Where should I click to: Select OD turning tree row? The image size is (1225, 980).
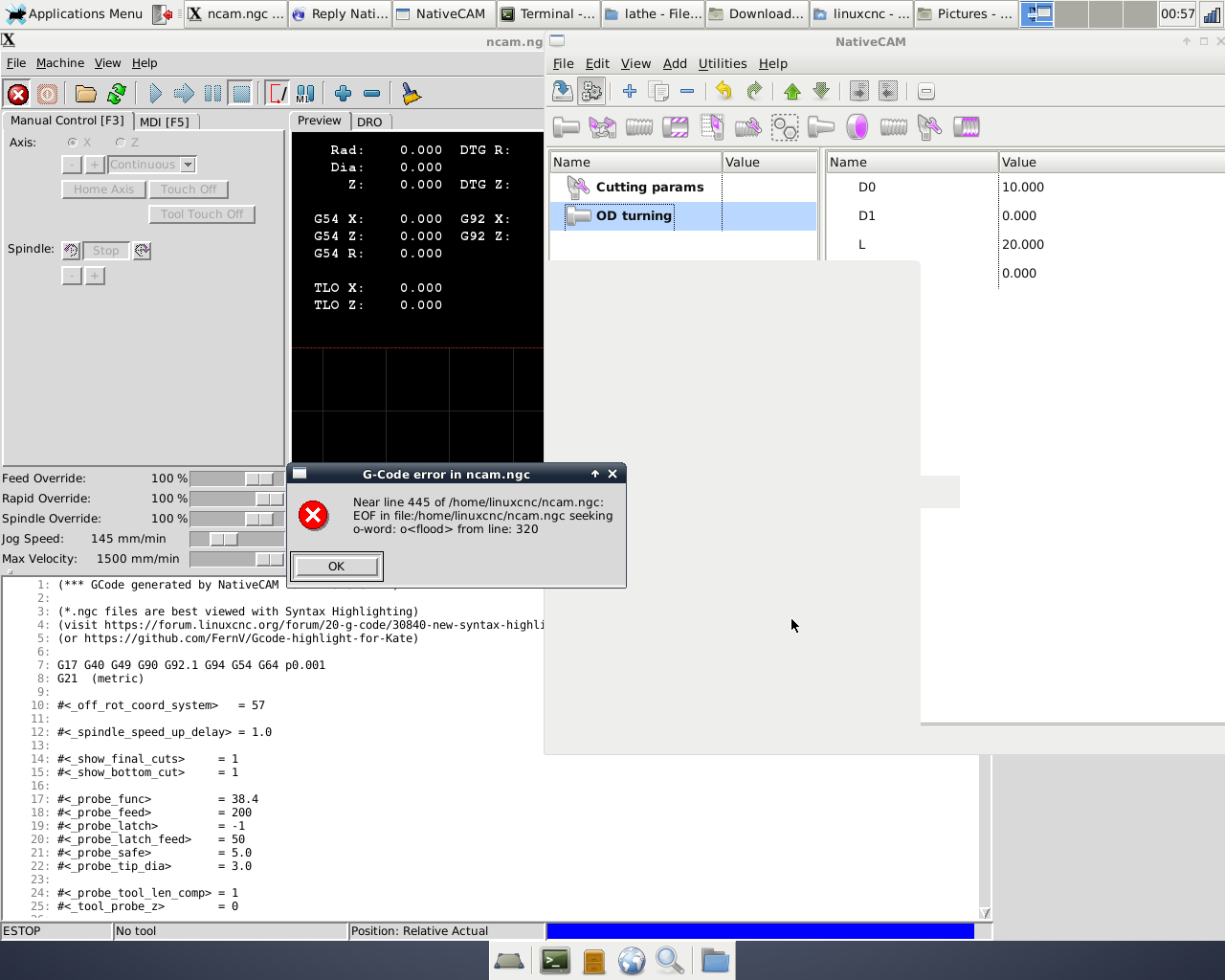click(683, 216)
